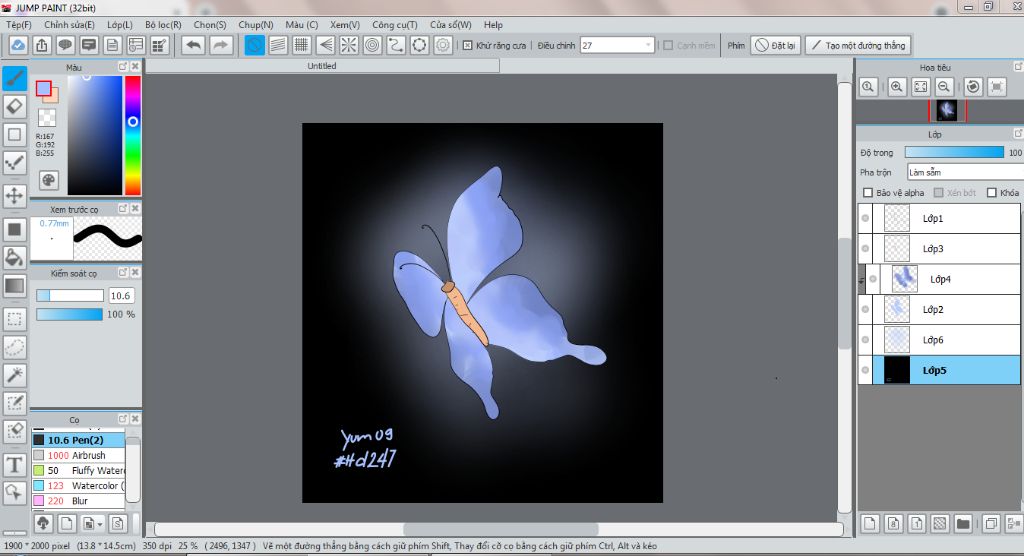Click the open color palette icon
1024x556 pixels.
tap(49, 180)
